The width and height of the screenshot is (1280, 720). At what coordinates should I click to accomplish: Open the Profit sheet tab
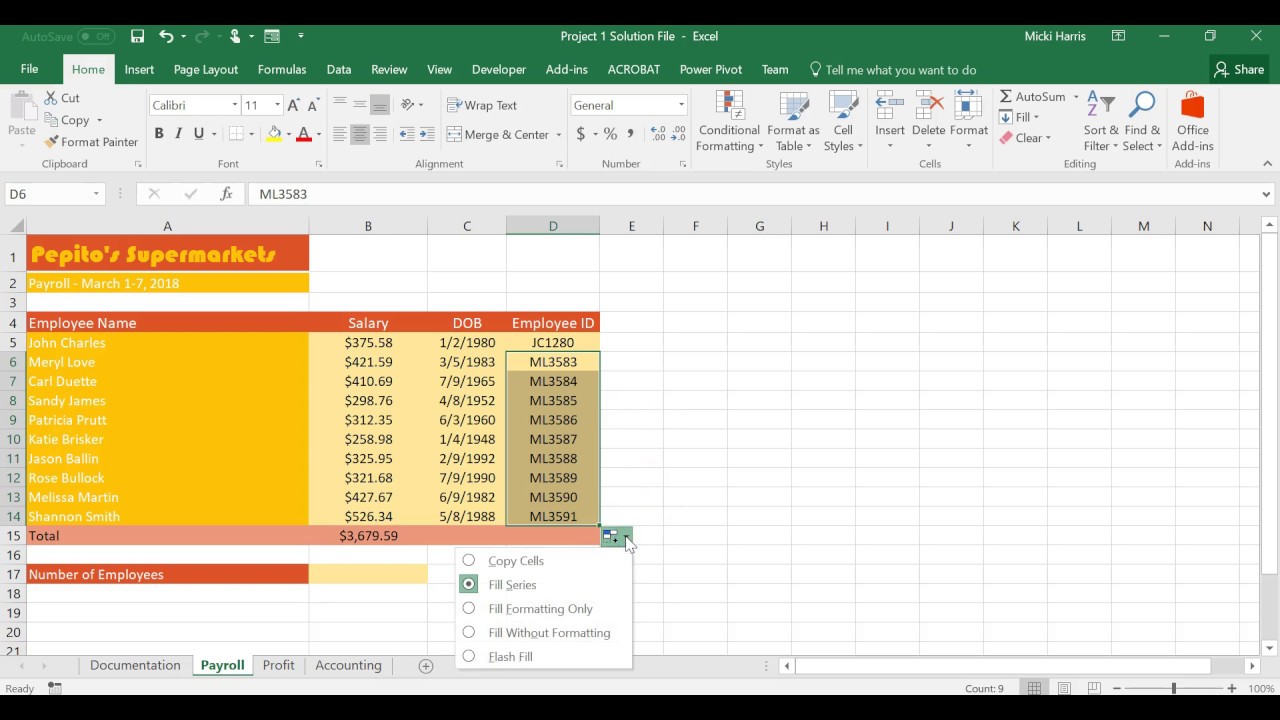pos(278,666)
